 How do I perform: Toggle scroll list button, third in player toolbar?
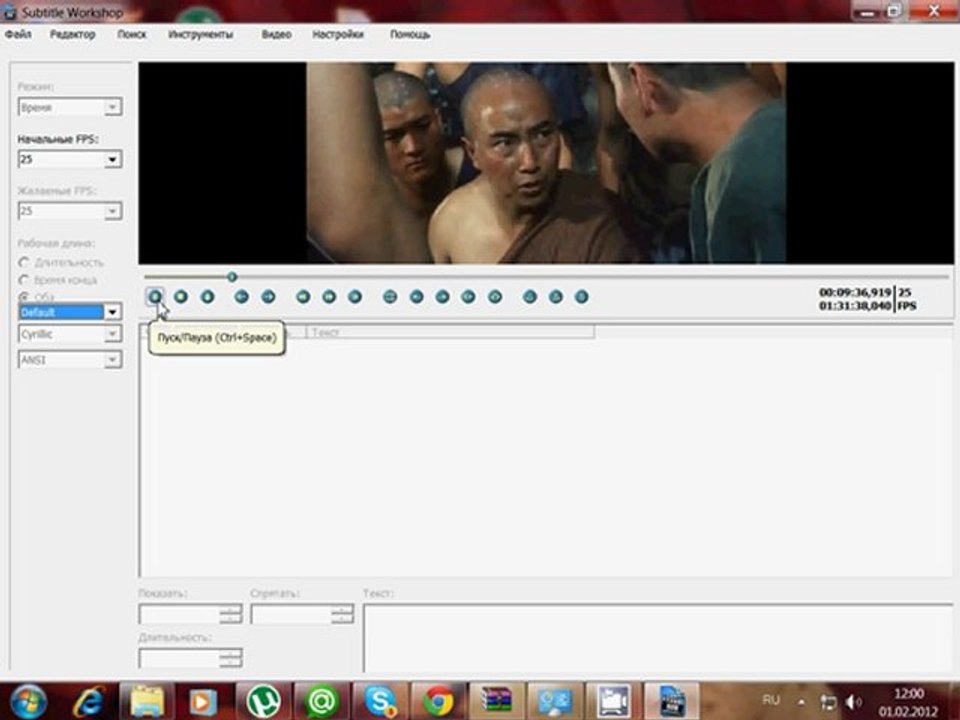[208, 297]
